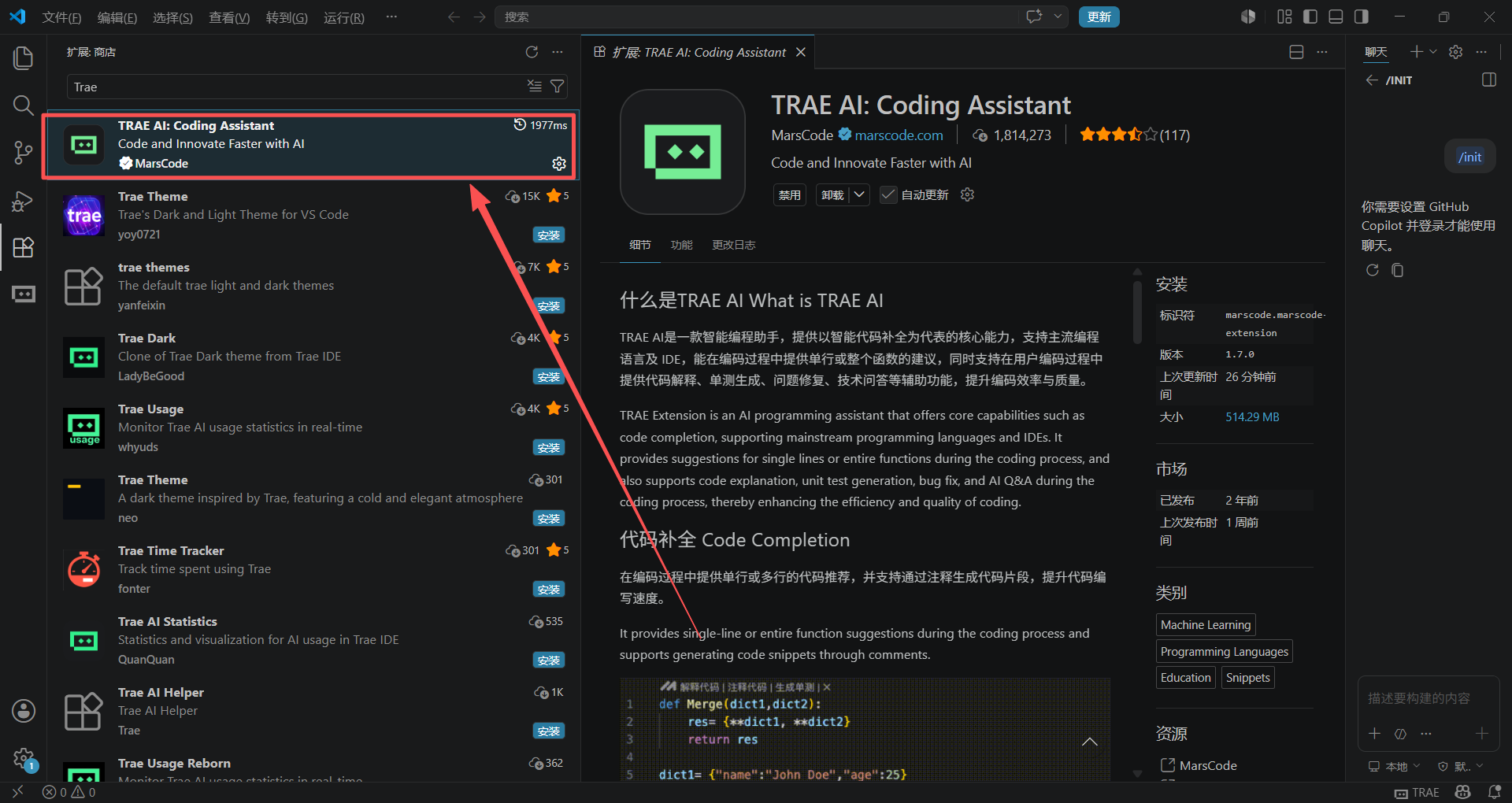Toggle the auto update checkbox

pos(888,195)
